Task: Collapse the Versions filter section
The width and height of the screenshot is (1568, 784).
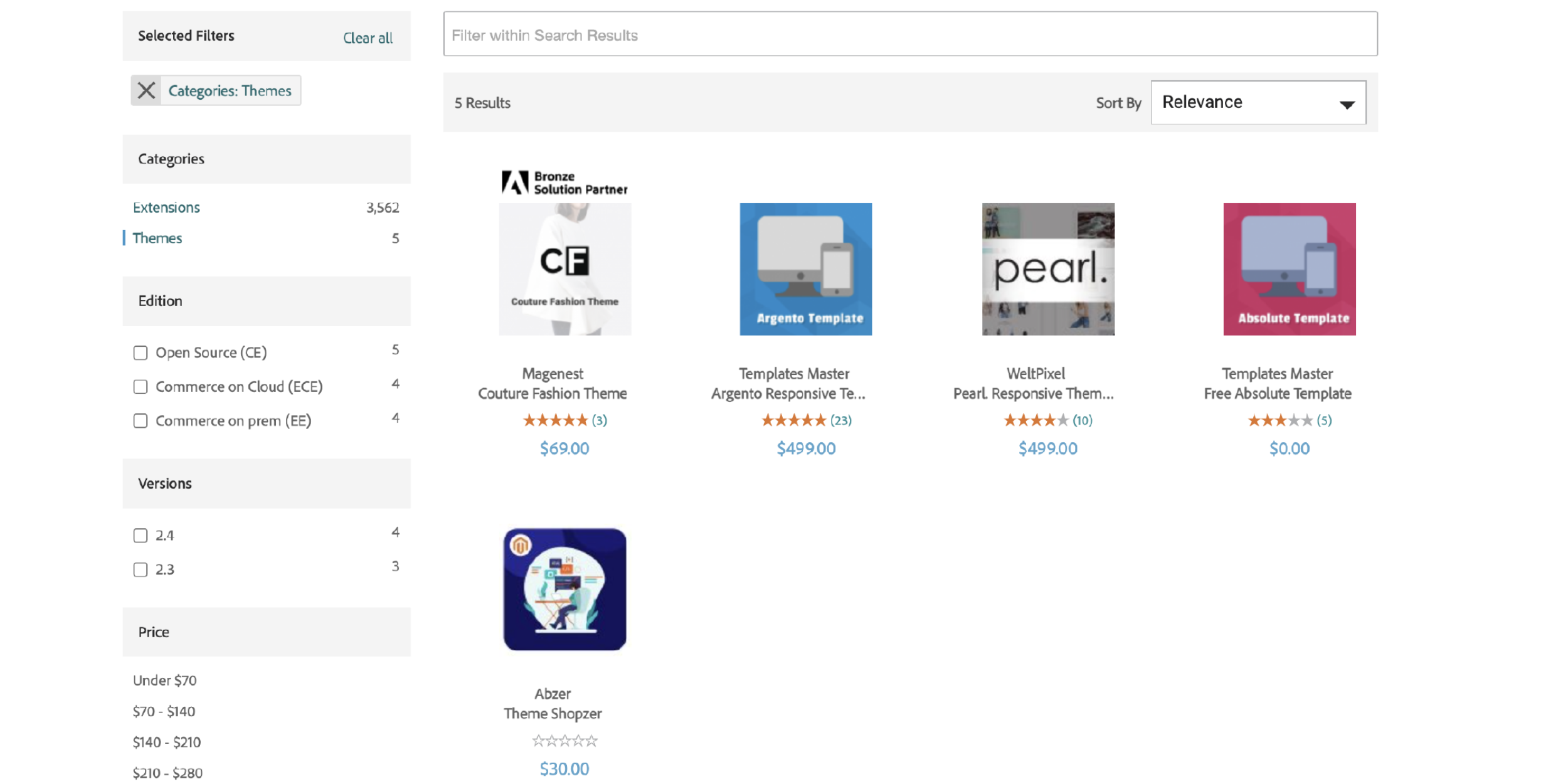Action: (x=266, y=484)
